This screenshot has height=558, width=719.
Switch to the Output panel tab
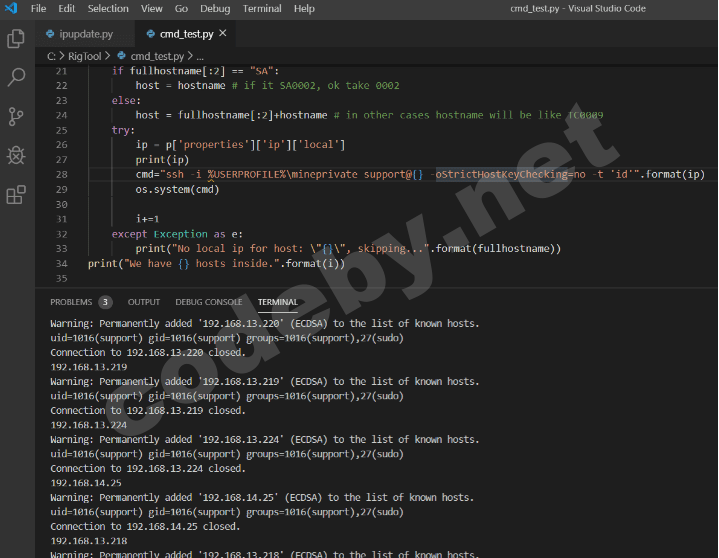[x=143, y=302]
